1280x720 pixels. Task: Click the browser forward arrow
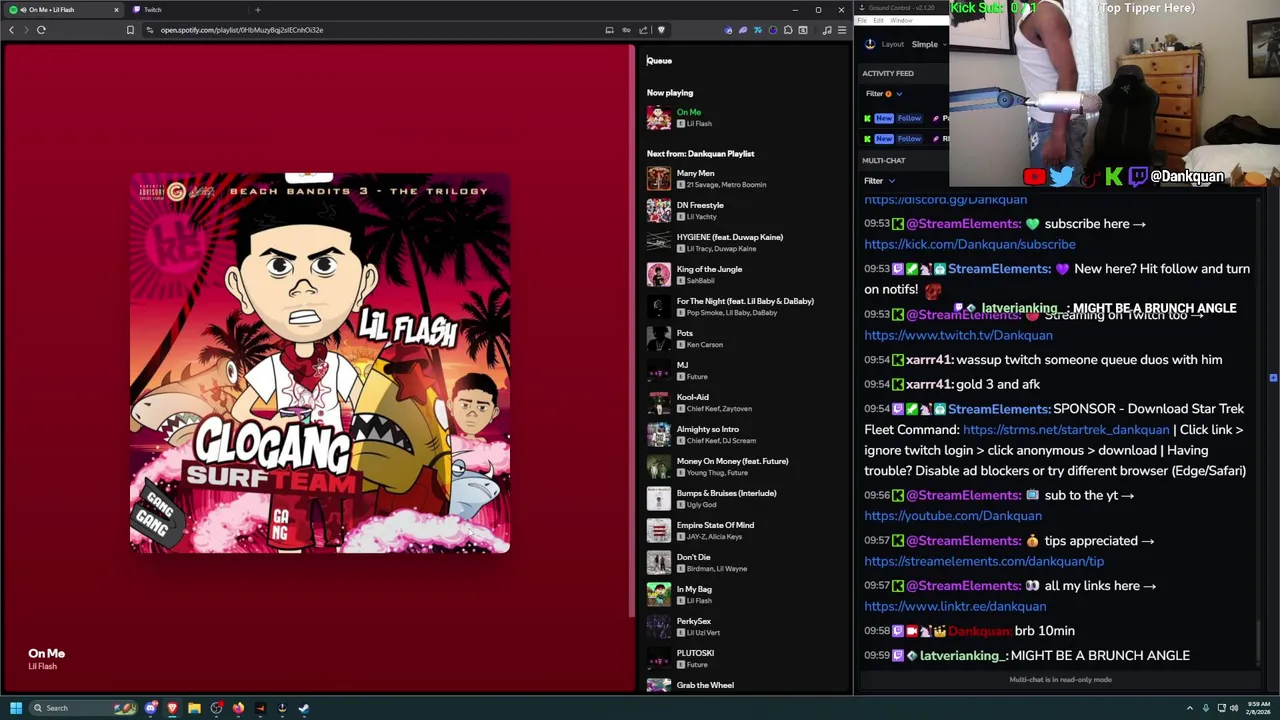tap(26, 30)
